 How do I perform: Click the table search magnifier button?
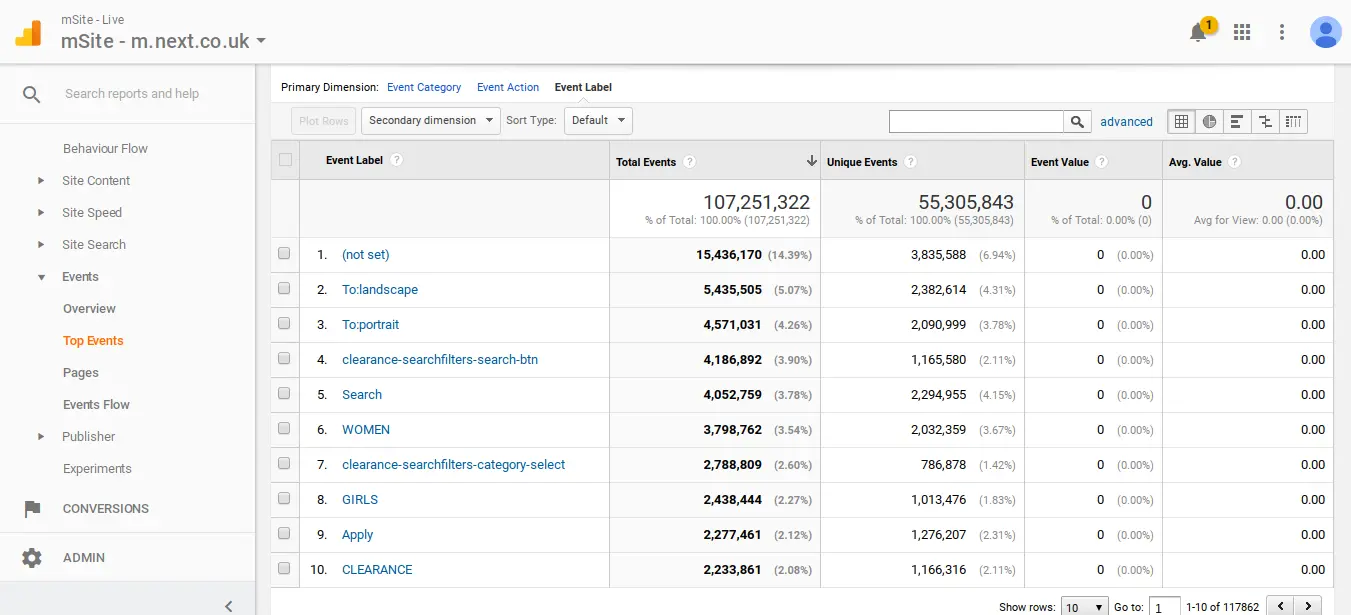click(x=1077, y=121)
